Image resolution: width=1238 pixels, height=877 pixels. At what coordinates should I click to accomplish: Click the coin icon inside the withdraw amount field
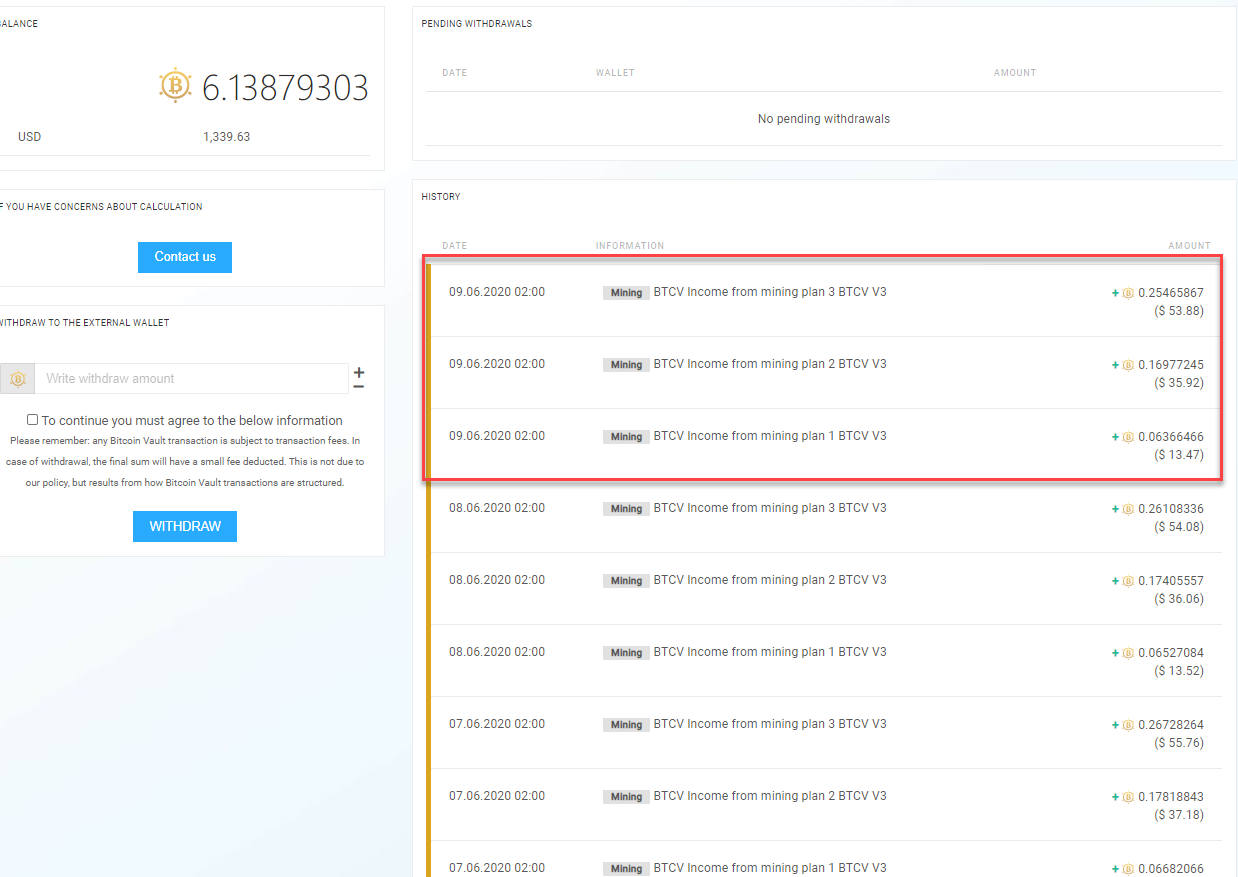[17, 379]
